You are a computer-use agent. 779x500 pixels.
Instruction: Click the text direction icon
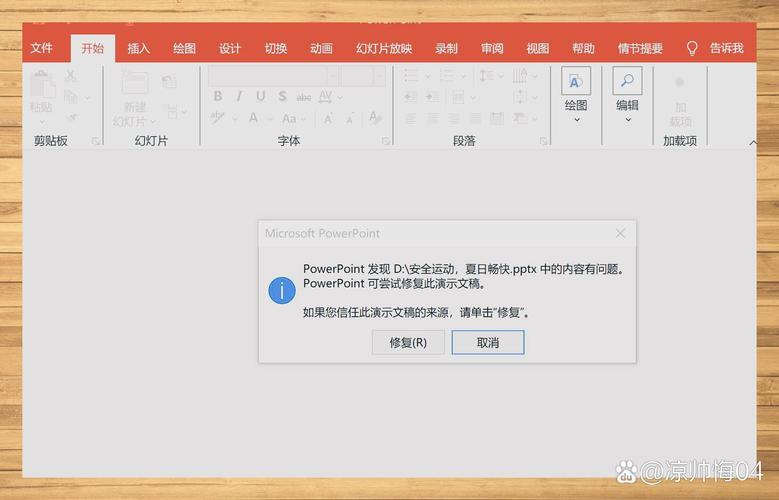[520, 76]
